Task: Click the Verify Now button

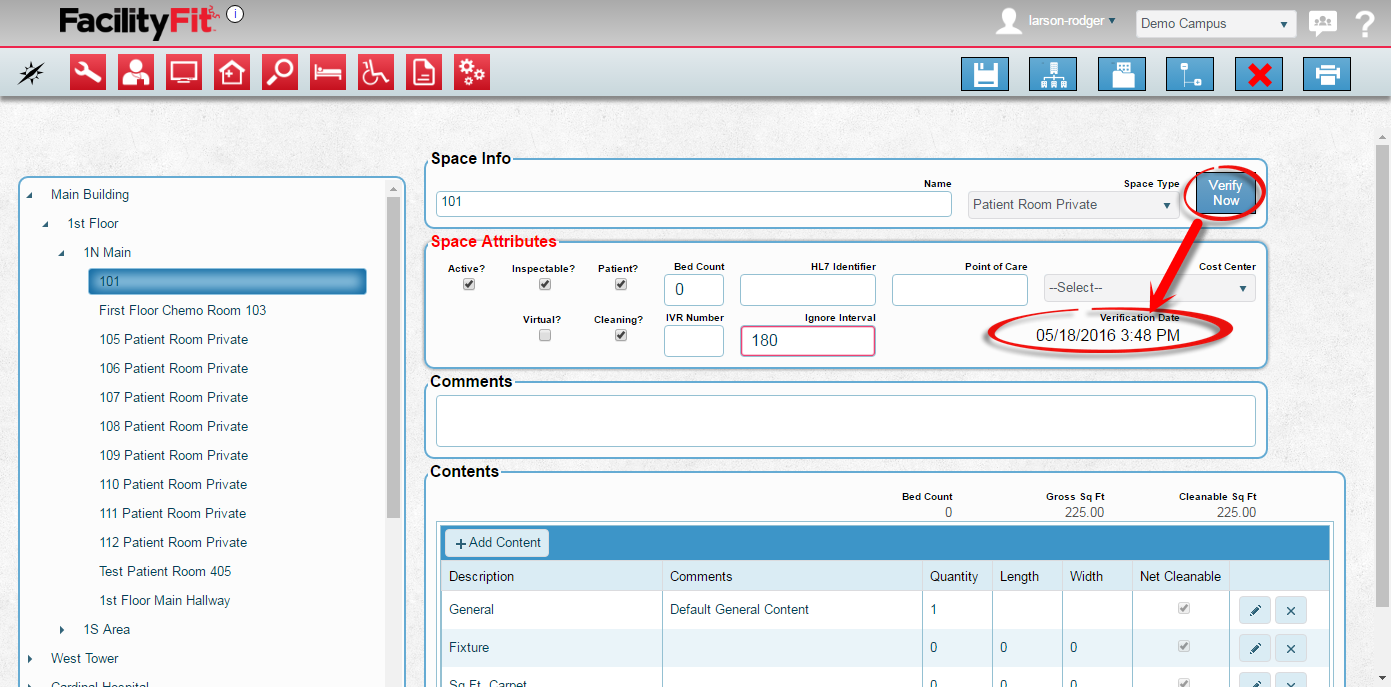Action: (1225, 193)
